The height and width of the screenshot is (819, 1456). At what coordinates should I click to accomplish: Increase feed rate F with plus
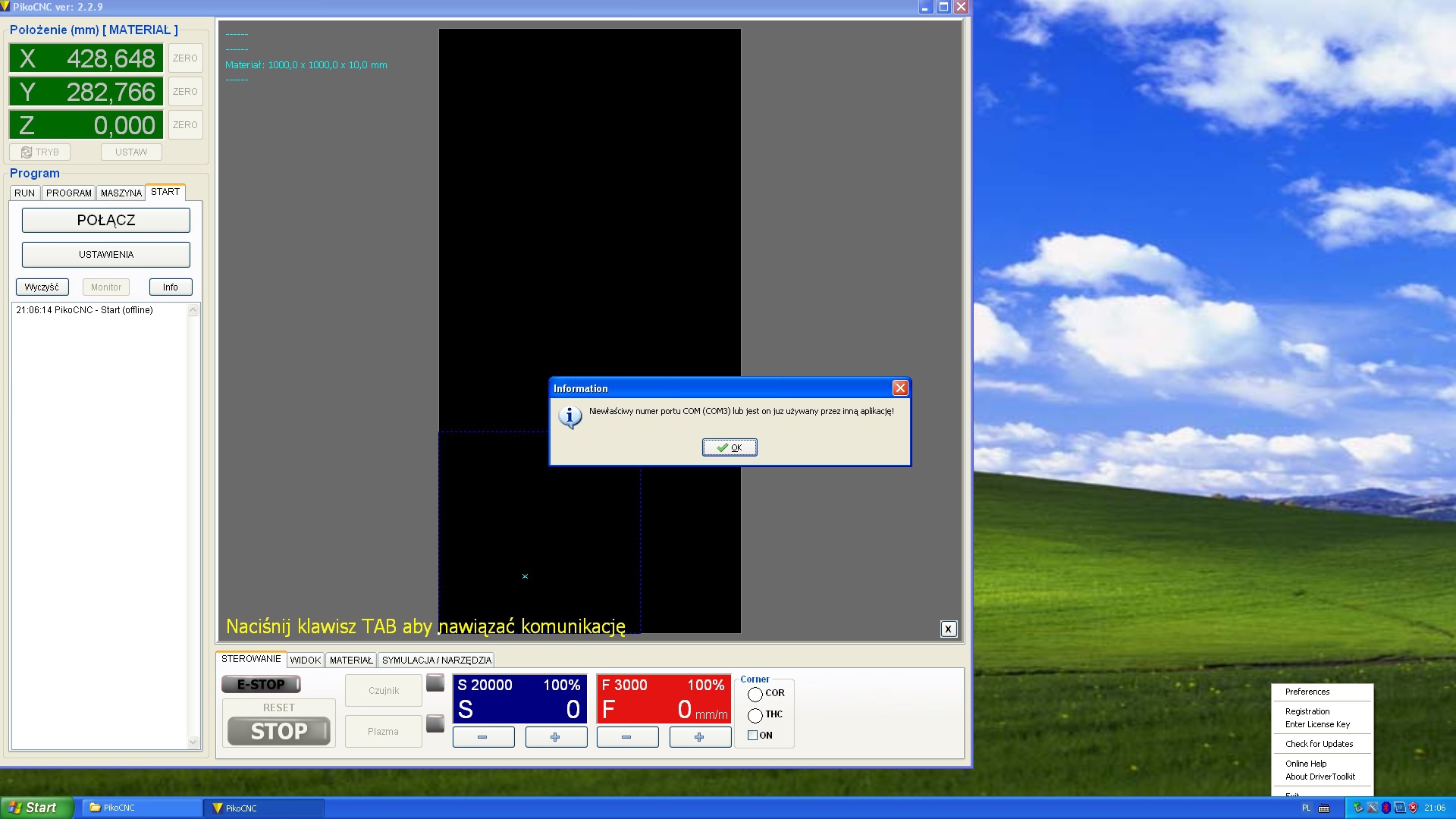[700, 737]
